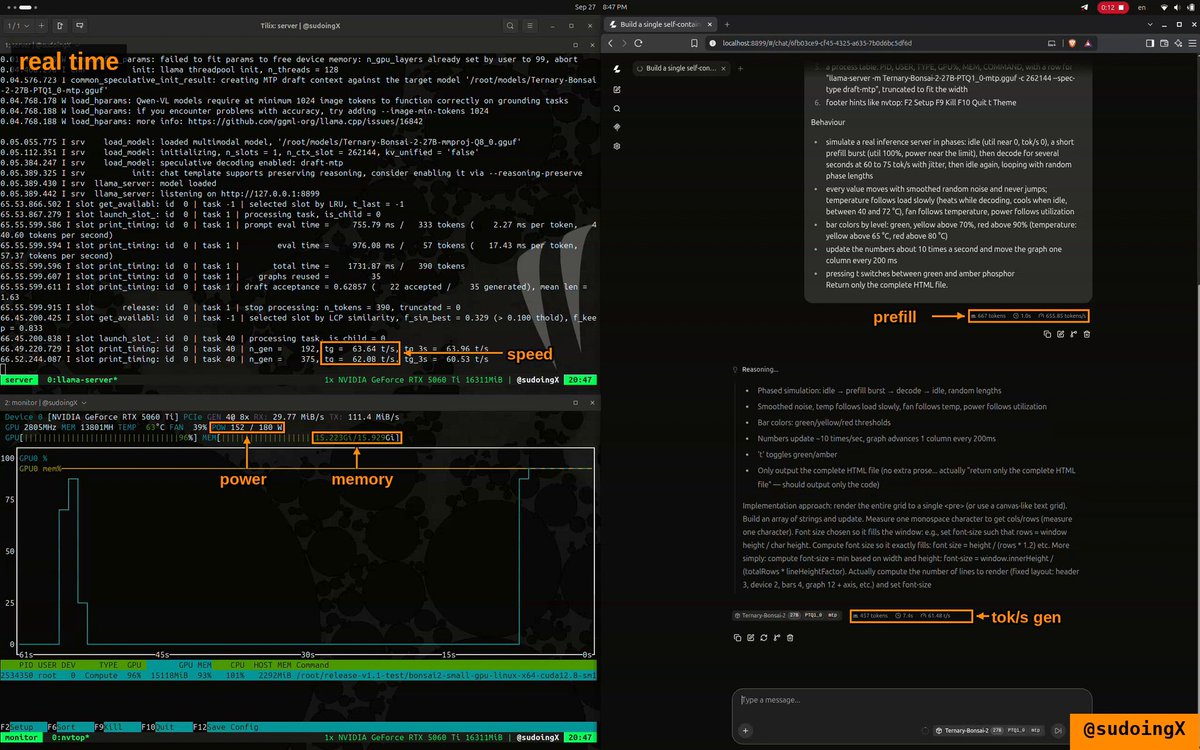Click the "POW 152 / 180 W" reading in nvtop
1200x750 pixels.
tap(249, 427)
